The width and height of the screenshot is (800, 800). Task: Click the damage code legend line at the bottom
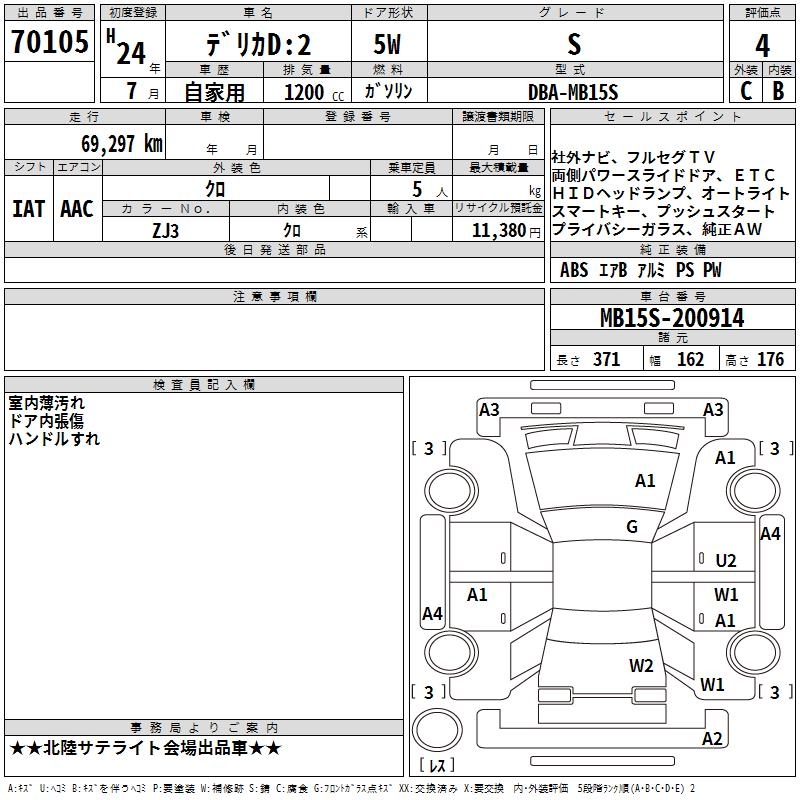(351, 788)
